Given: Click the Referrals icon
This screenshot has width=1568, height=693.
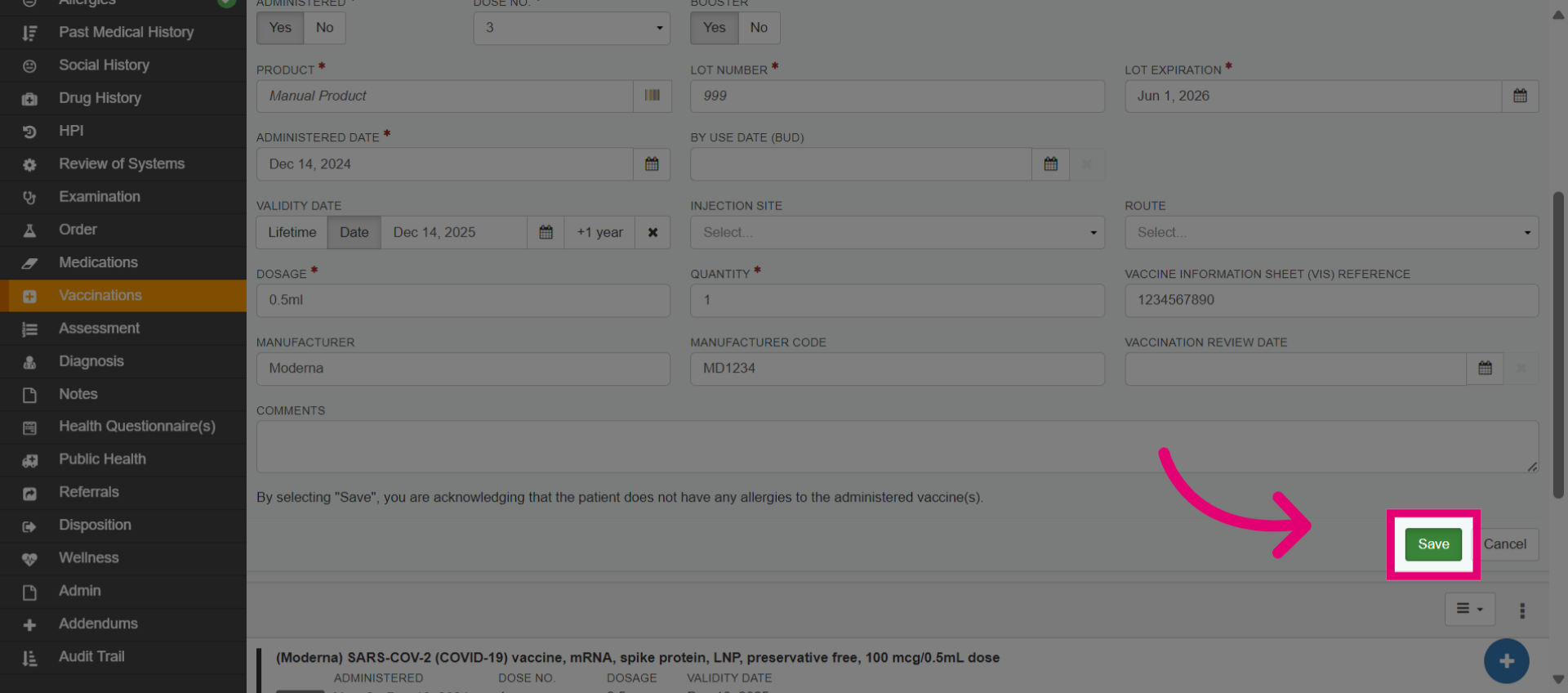Looking at the screenshot, I should click(x=29, y=494).
